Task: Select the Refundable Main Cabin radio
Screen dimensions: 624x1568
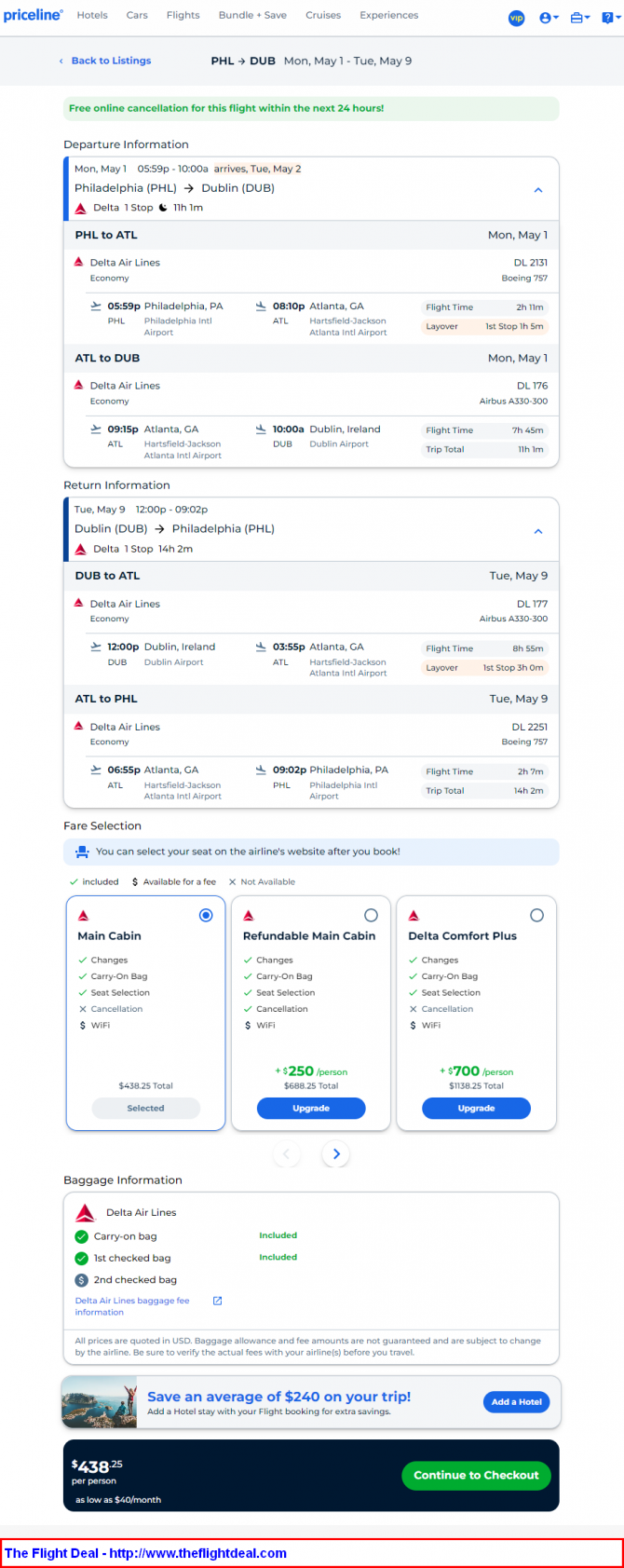Action: pos(371,915)
